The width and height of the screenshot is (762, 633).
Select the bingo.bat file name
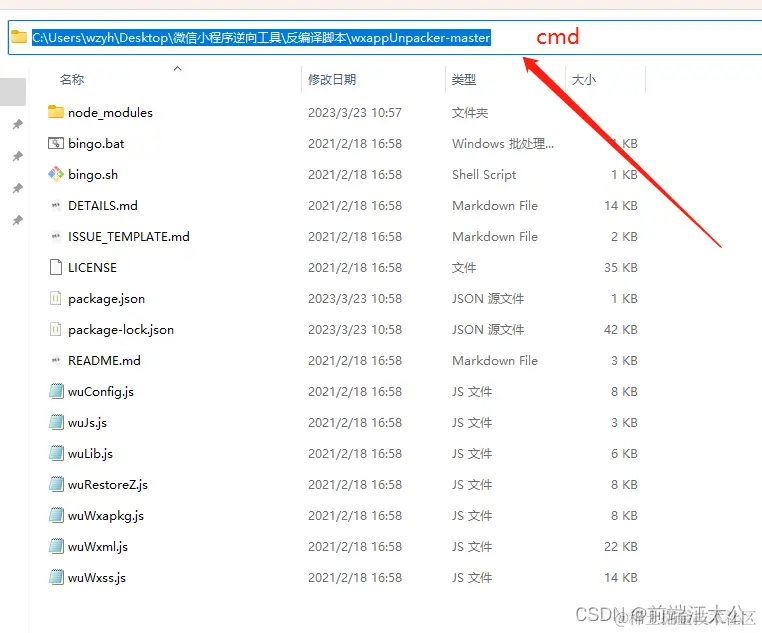point(96,144)
